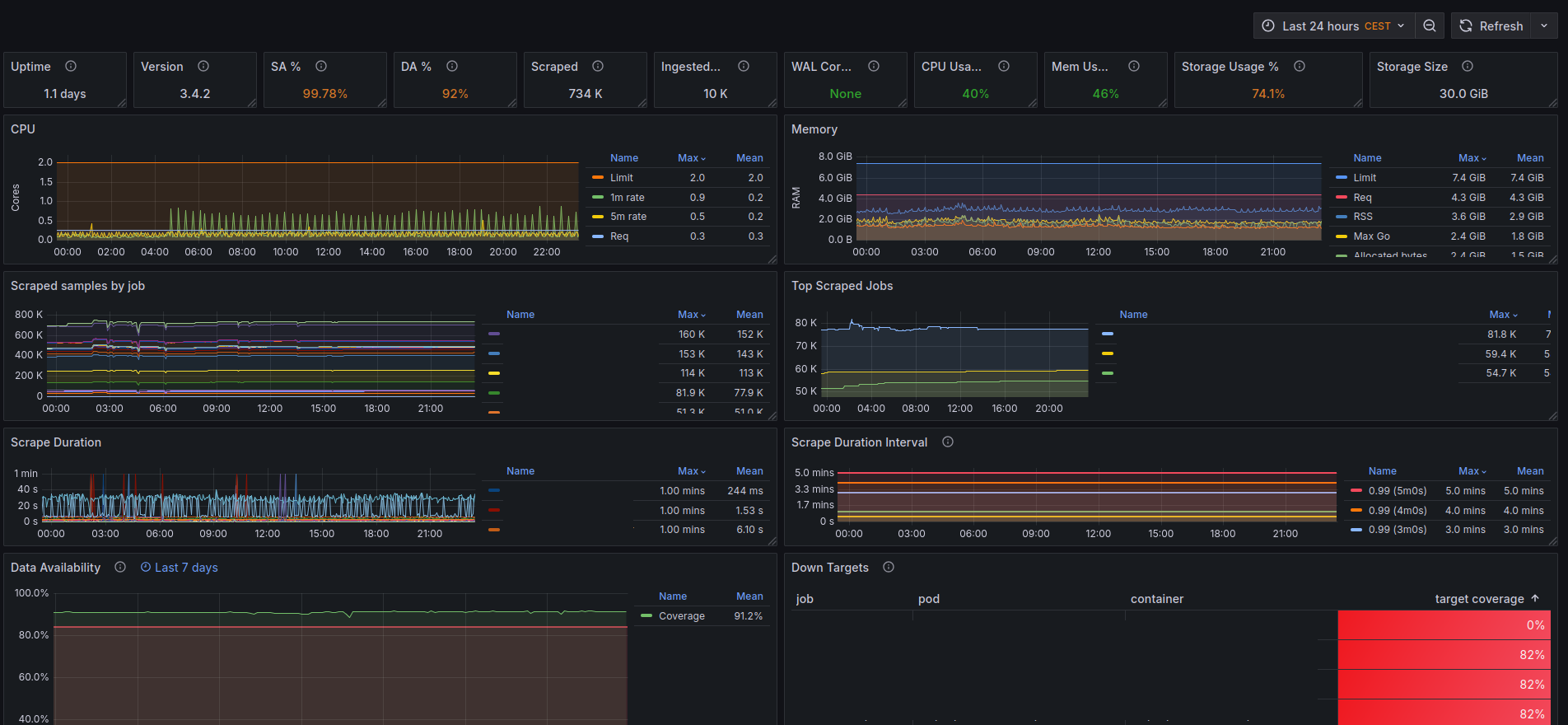Open the Mem Us... panel info icon
The height and width of the screenshot is (725, 1568).
[1134, 66]
